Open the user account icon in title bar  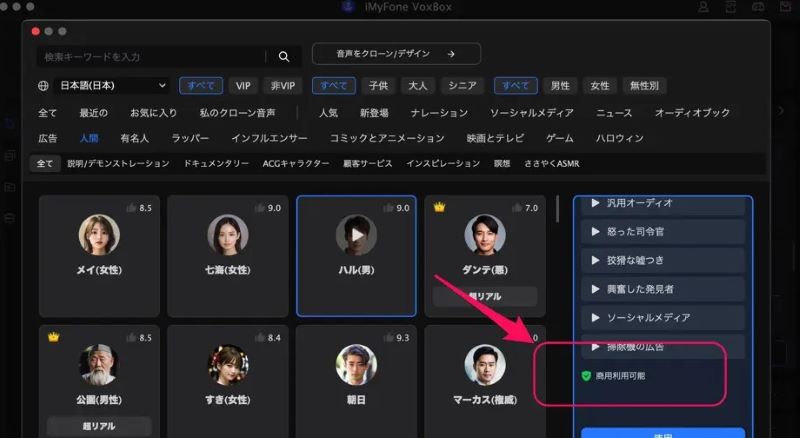coord(703,7)
